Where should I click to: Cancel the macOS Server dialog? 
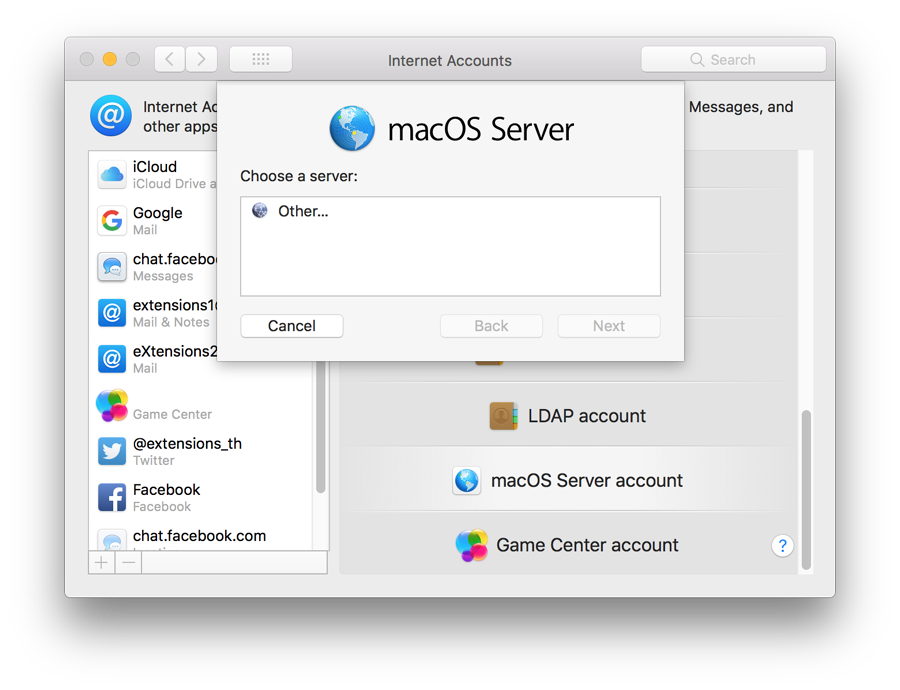292,326
